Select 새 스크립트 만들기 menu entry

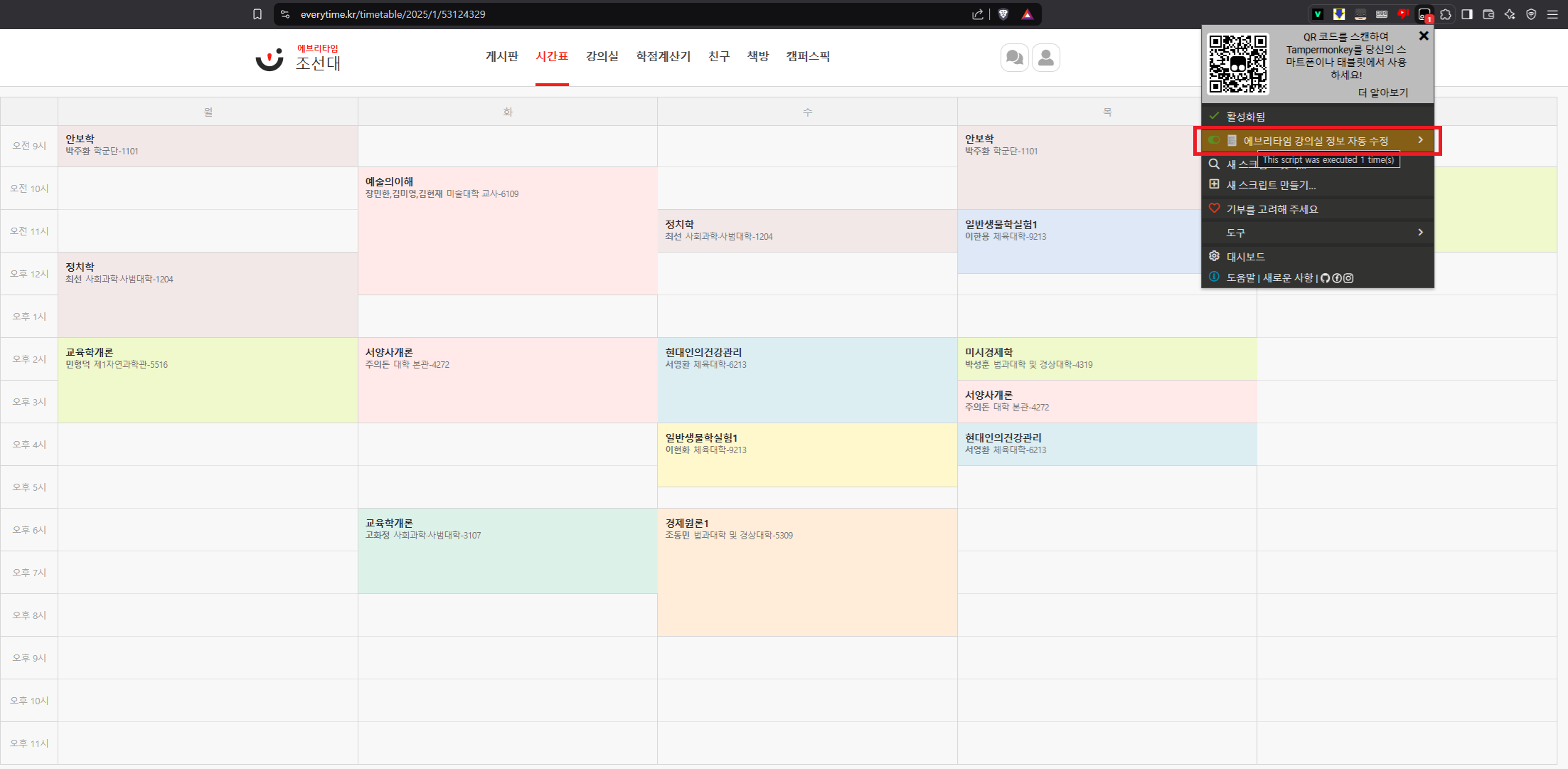click(x=1271, y=185)
